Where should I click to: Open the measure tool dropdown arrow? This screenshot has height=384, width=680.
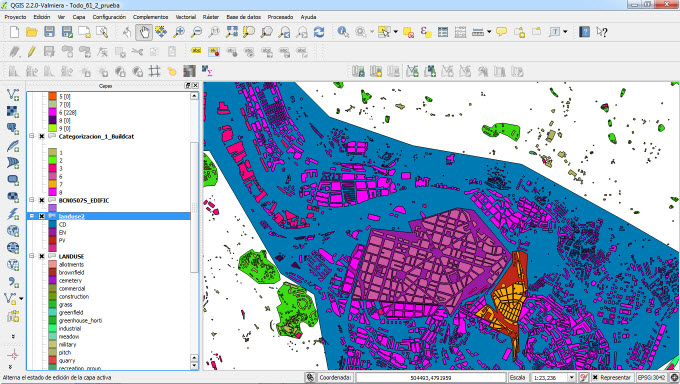[489, 32]
